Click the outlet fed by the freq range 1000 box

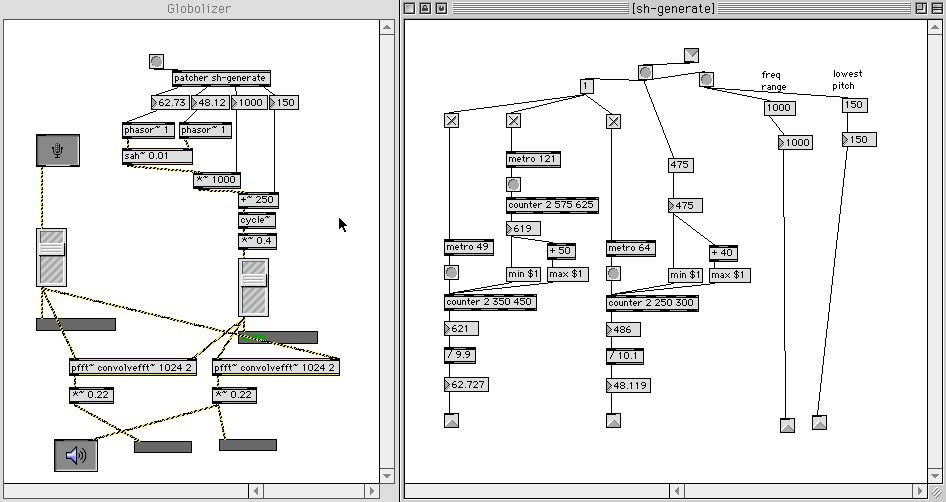pyautogui.click(x=787, y=425)
